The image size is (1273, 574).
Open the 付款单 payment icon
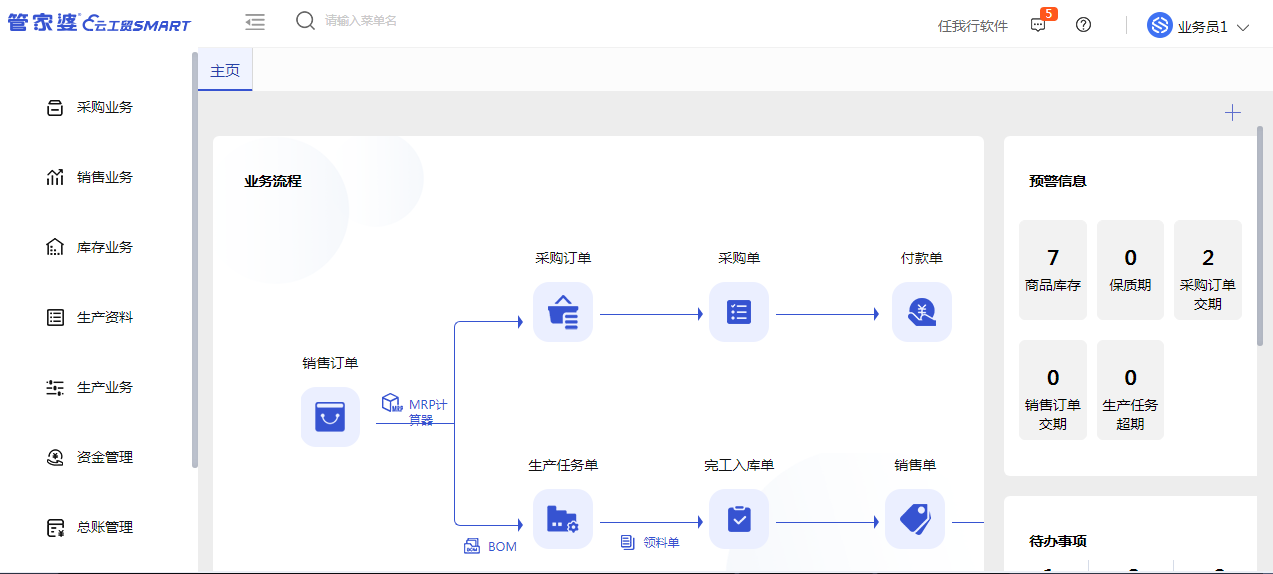(x=921, y=312)
